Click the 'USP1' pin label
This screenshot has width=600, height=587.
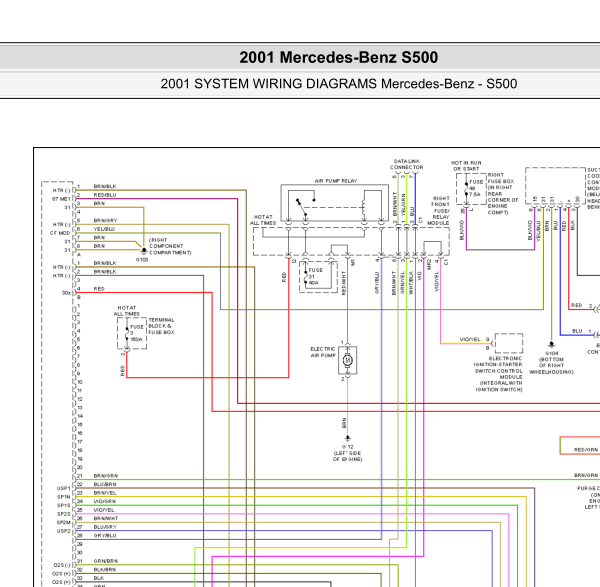click(64, 488)
